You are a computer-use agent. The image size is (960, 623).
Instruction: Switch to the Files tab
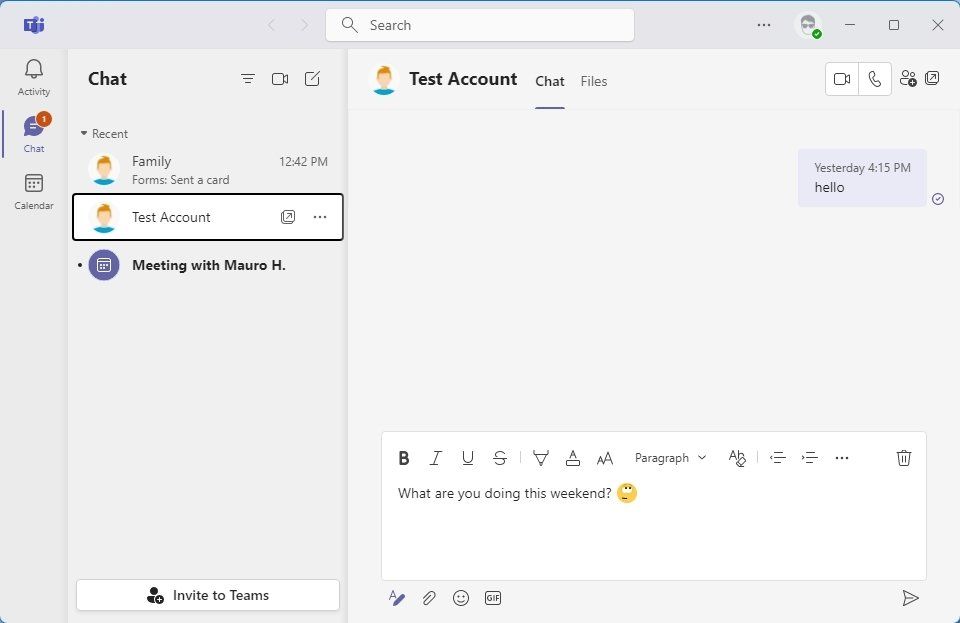tap(593, 81)
